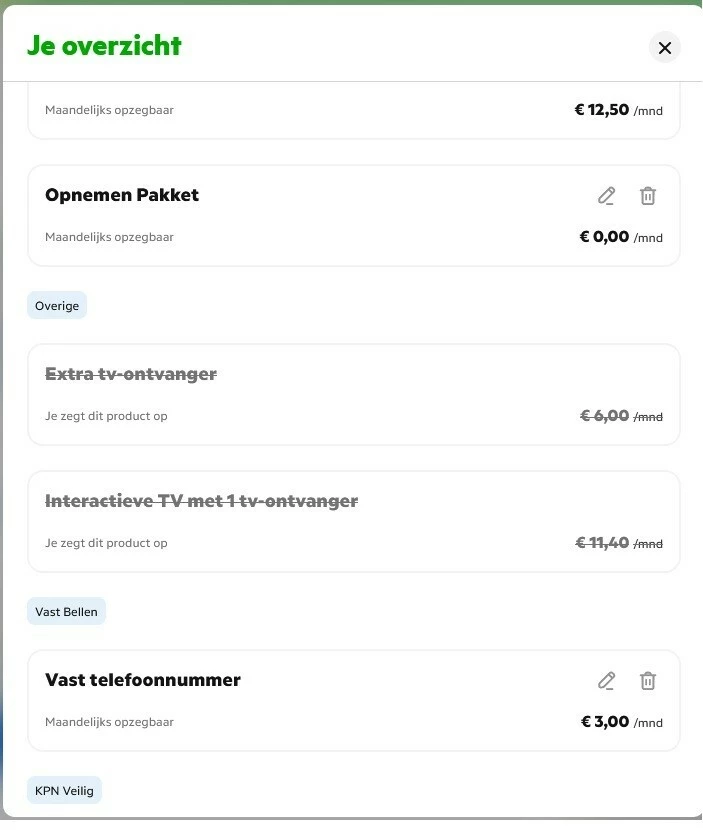Close the Je overzicht dialog
The height and width of the screenshot is (830, 703).
coord(665,47)
